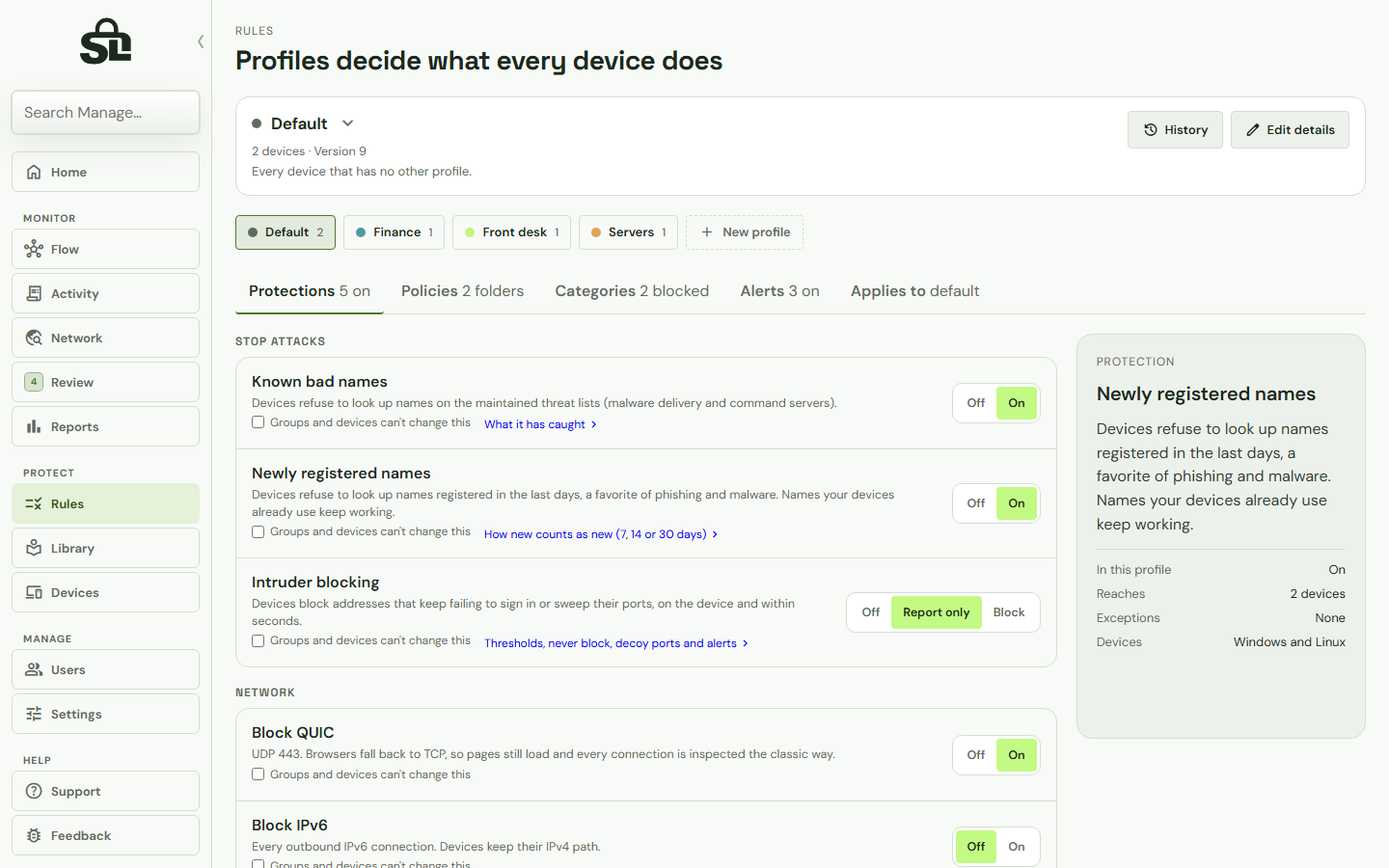Turn Block IPv6 On
The width and height of the screenshot is (1389, 868).
[x=1017, y=847]
